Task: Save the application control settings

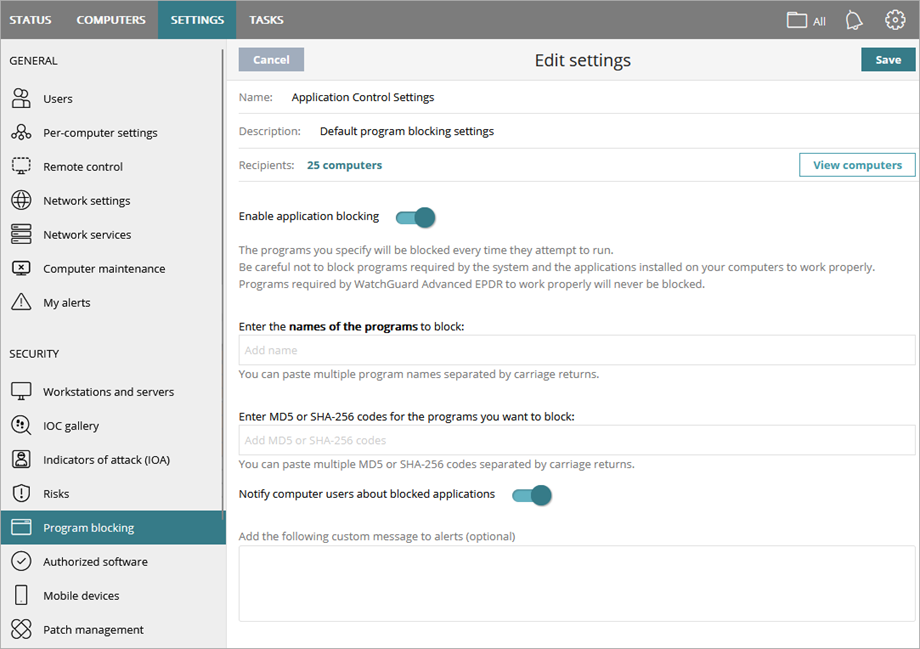Action: 888,59
